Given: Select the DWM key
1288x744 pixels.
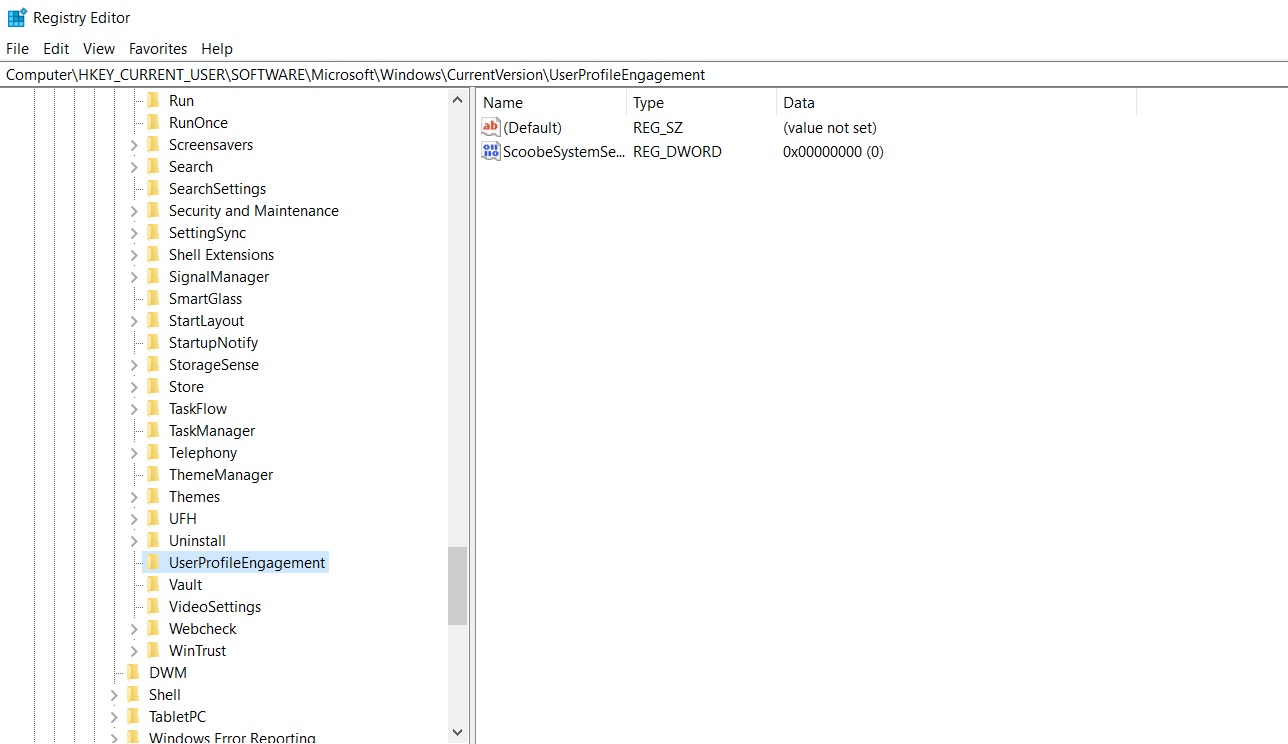Looking at the screenshot, I should tap(168, 672).
